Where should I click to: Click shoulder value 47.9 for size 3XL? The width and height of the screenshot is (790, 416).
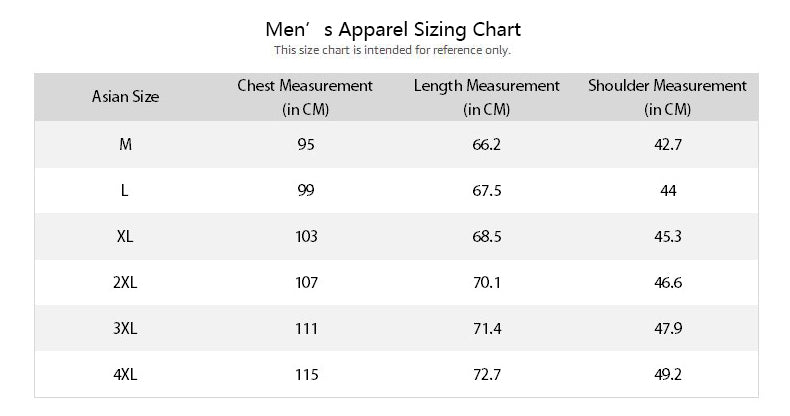click(668, 329)
